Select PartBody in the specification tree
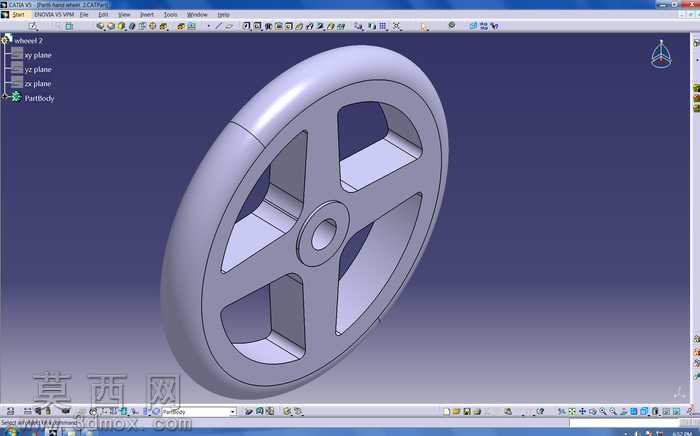 click(39, 98)
